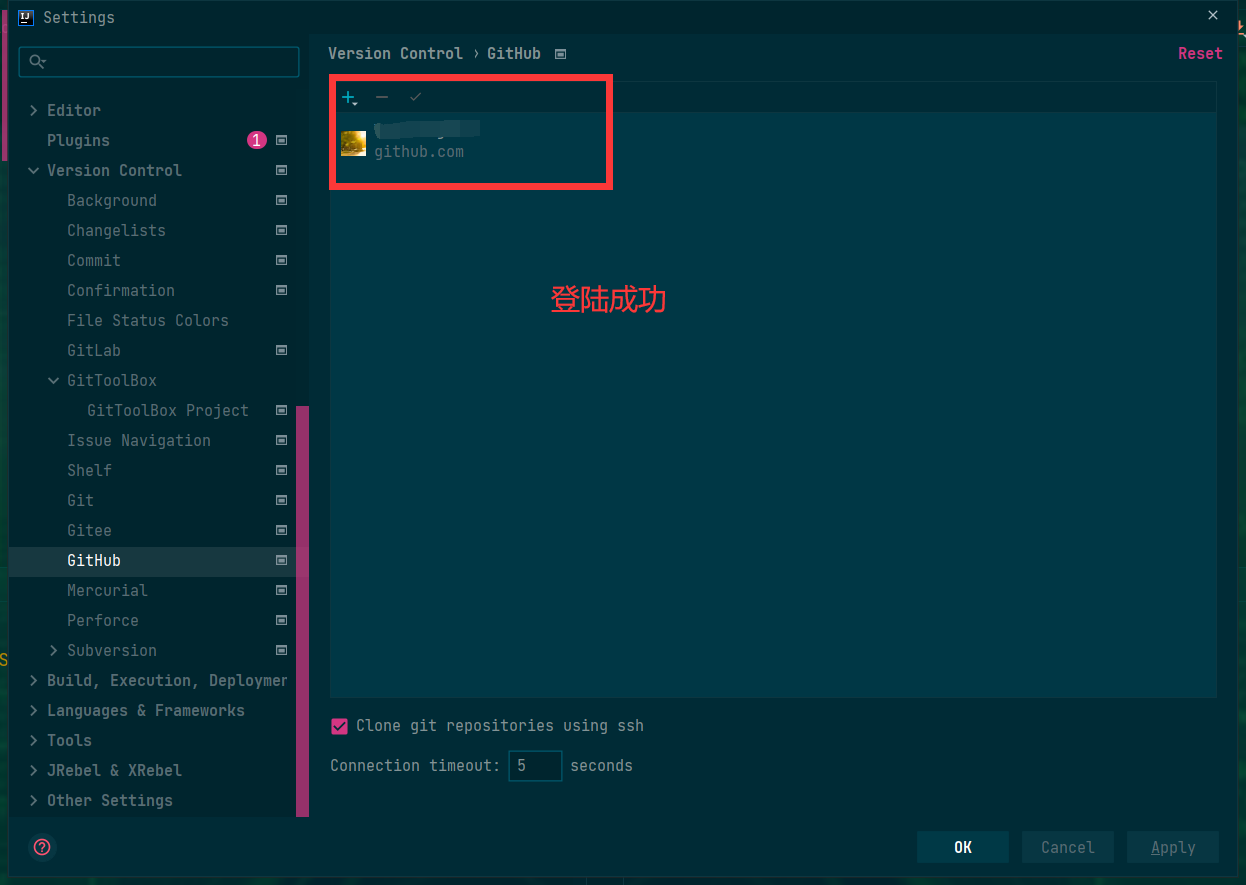Open the GitLab settings page
Screen dimensions: 1246x885
pos(94,350)
